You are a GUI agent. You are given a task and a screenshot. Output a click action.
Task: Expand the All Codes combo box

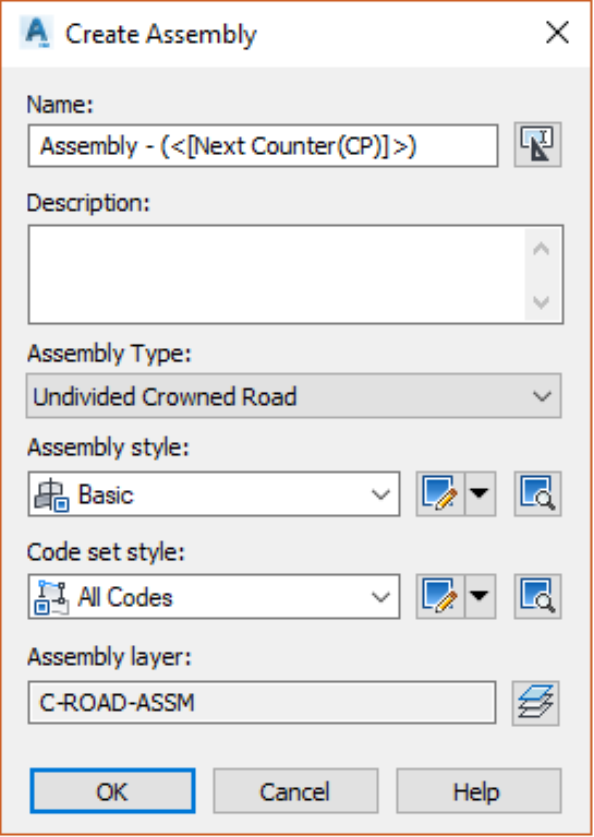tap(214, 596)
